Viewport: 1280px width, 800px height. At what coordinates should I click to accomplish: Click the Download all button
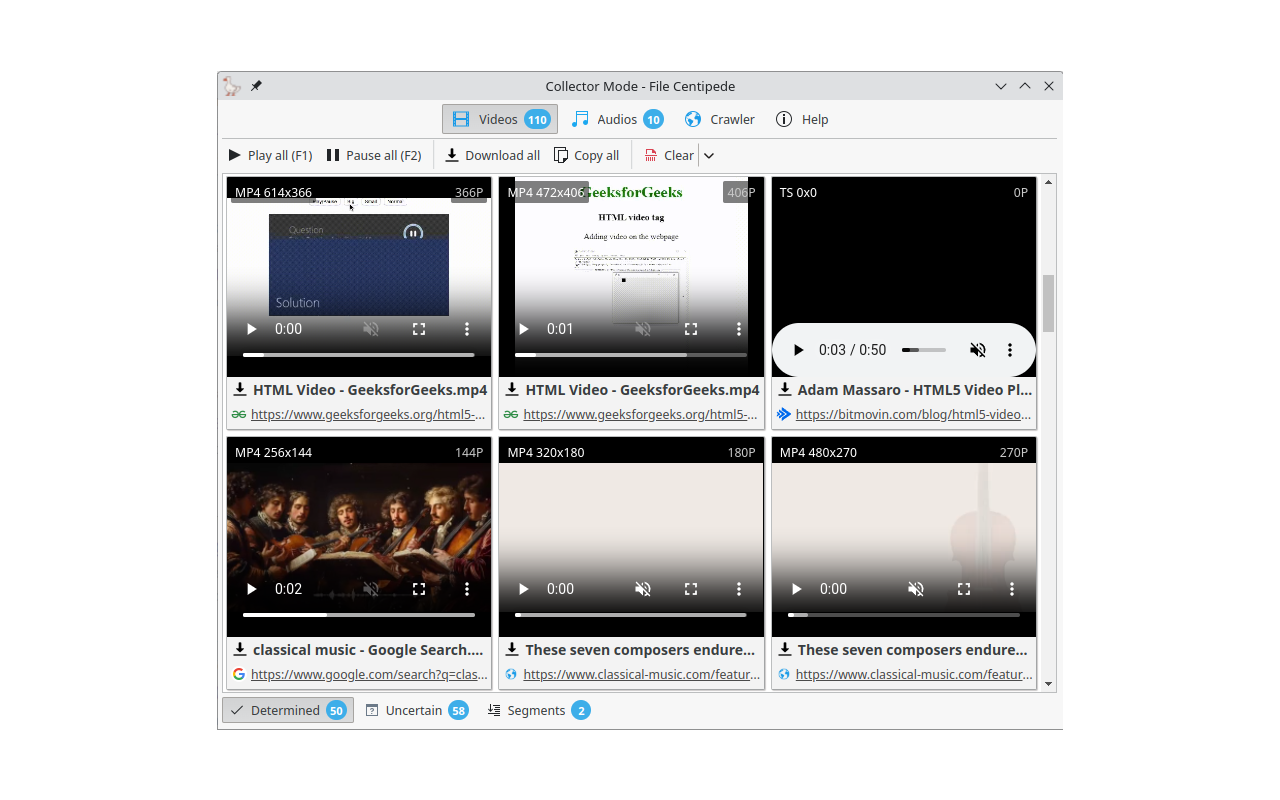click(x=492, y=156)
